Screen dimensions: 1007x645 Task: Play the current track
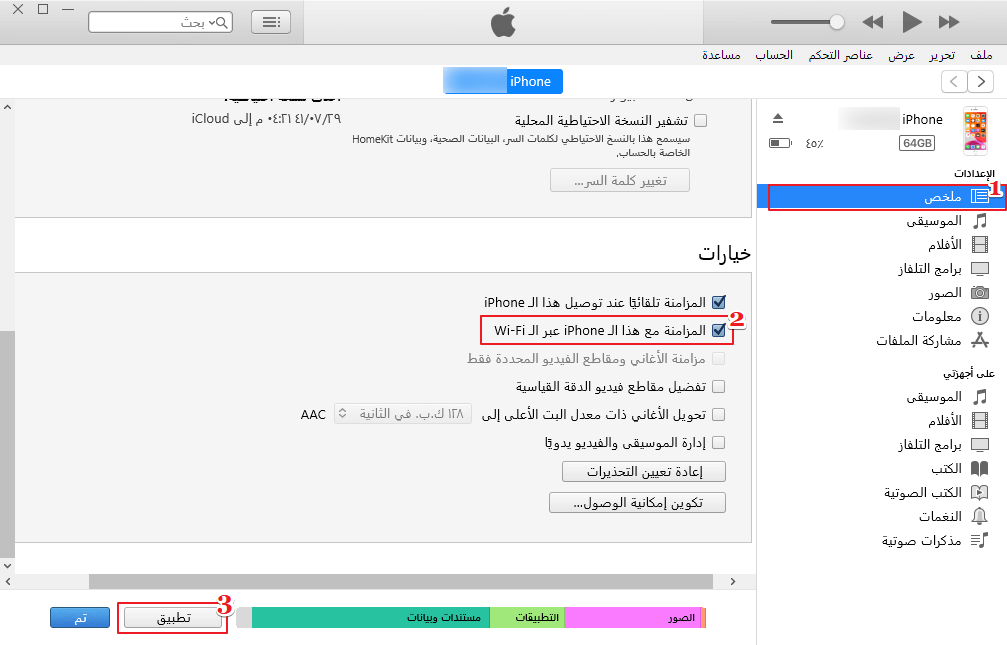coord(911,22)
